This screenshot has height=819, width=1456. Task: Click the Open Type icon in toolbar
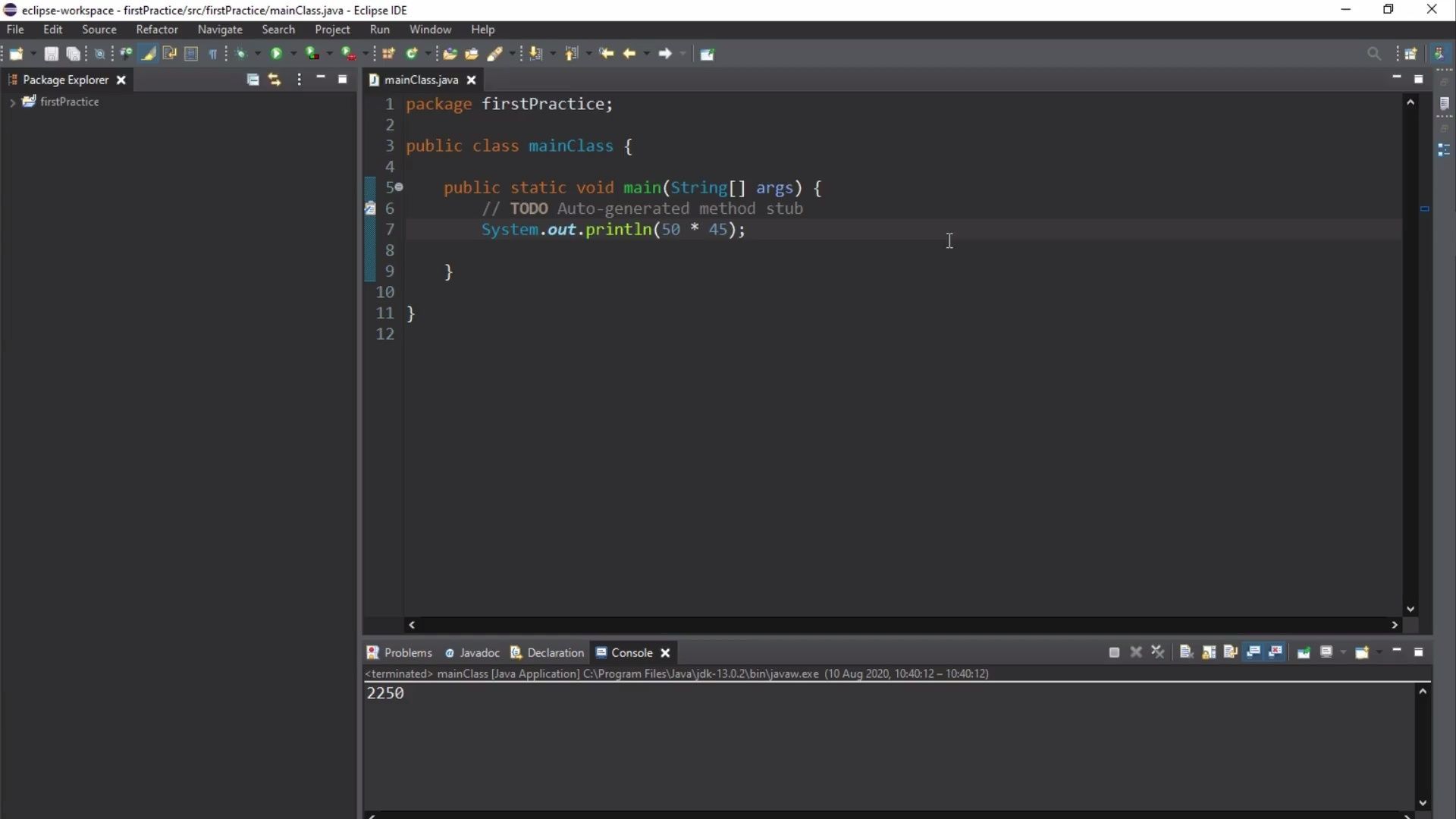tap(450, 54)
